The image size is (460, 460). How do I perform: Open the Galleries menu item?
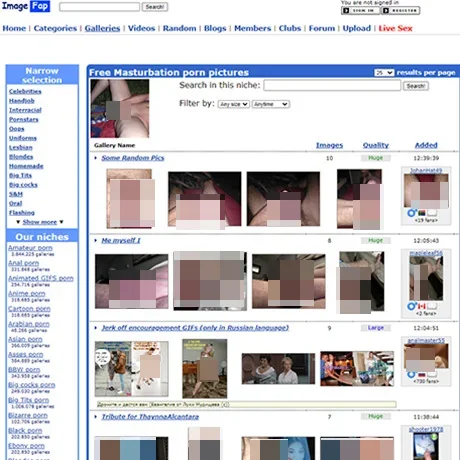point(102,28)
